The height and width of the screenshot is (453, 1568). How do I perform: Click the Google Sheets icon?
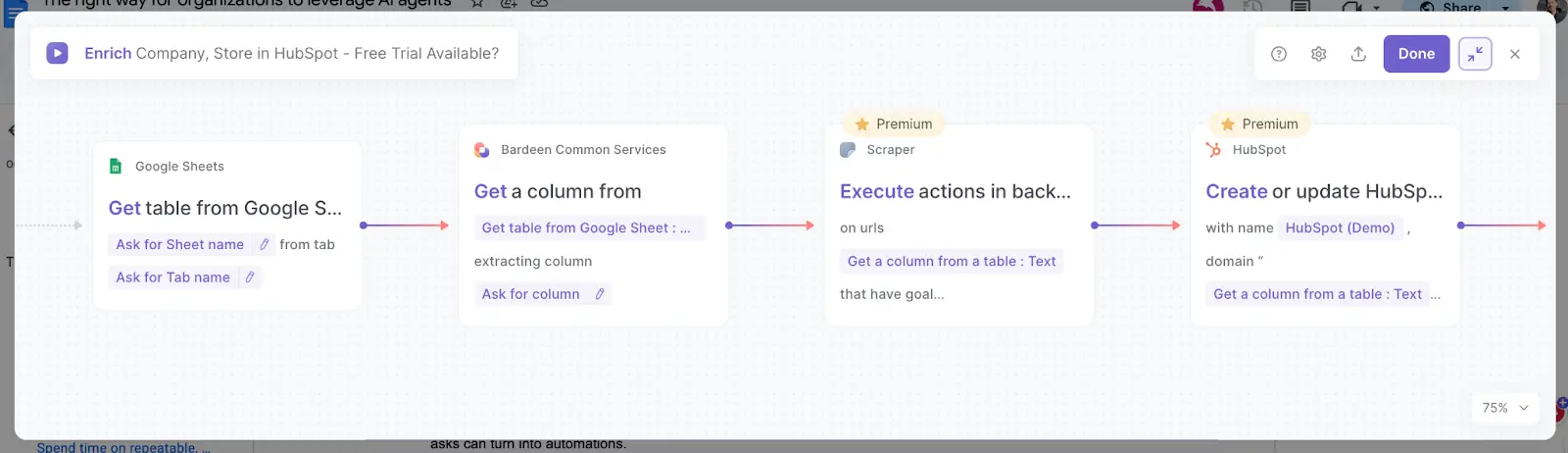point(116,166)
